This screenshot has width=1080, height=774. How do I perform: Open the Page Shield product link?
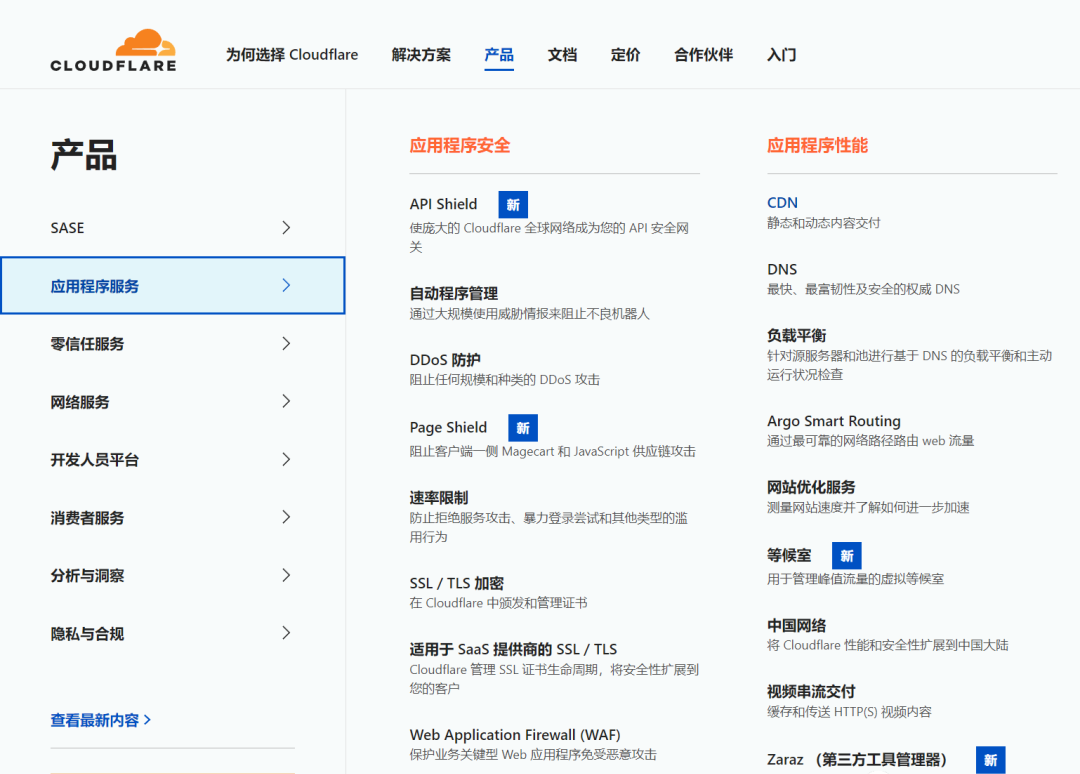click(448, 427)
